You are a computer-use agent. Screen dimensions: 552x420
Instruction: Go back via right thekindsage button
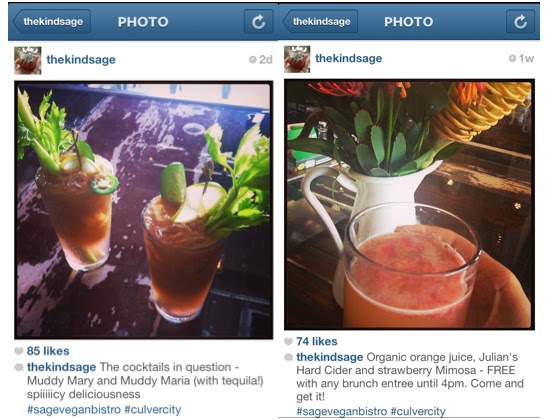(320, 21)
